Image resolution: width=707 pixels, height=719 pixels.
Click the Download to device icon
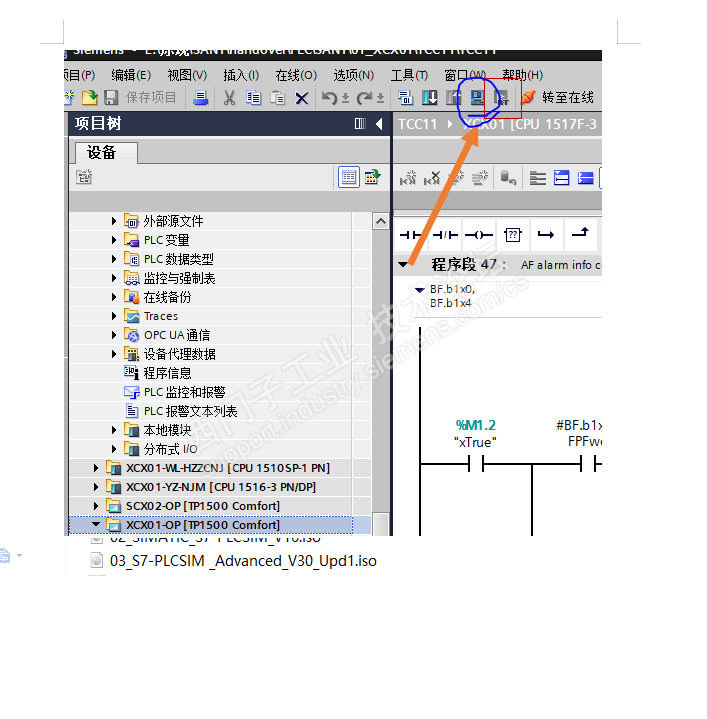[430, 97]
